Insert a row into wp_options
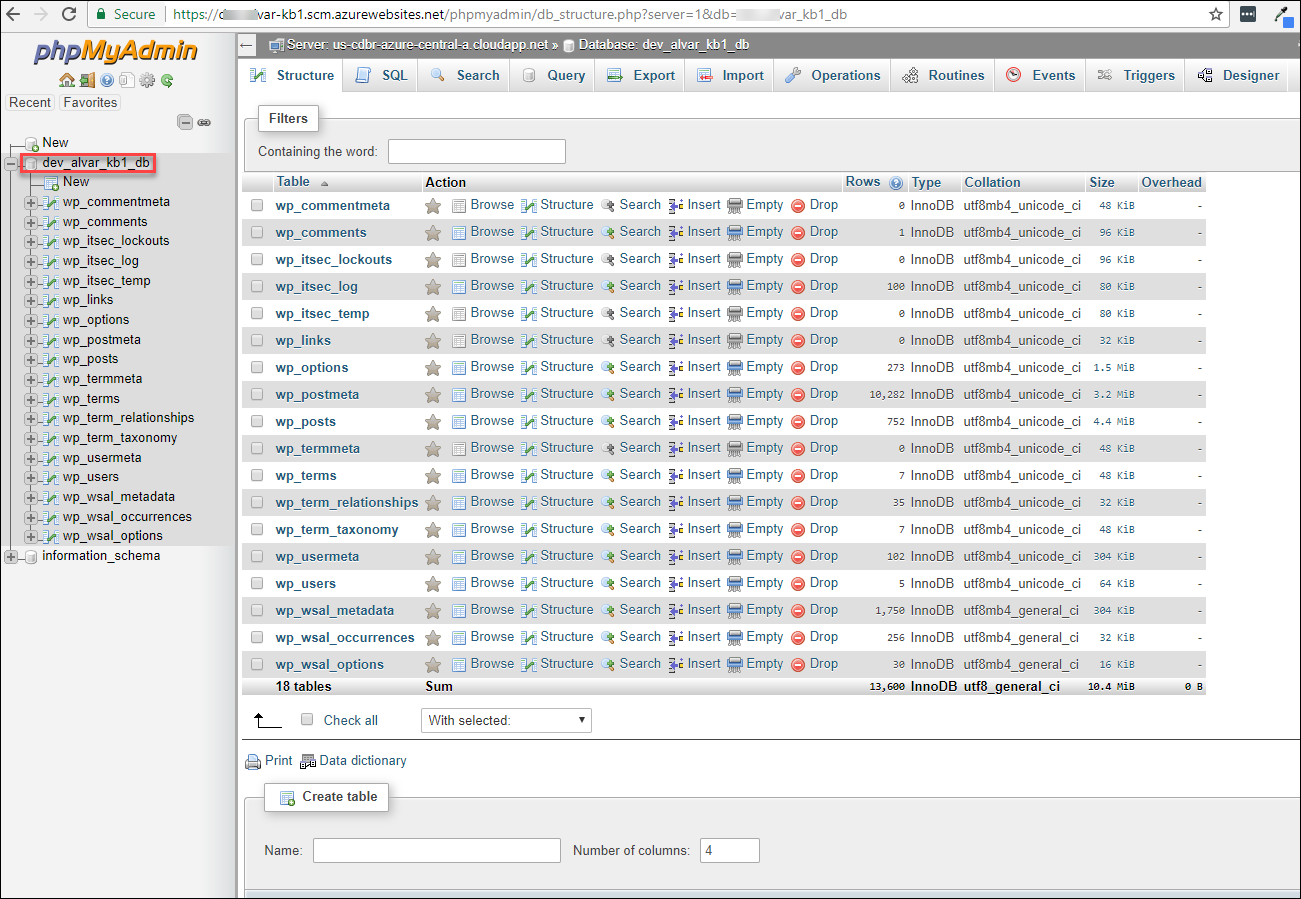The width and height of the screenshot is (1301, 899). (x=695, y=367)
